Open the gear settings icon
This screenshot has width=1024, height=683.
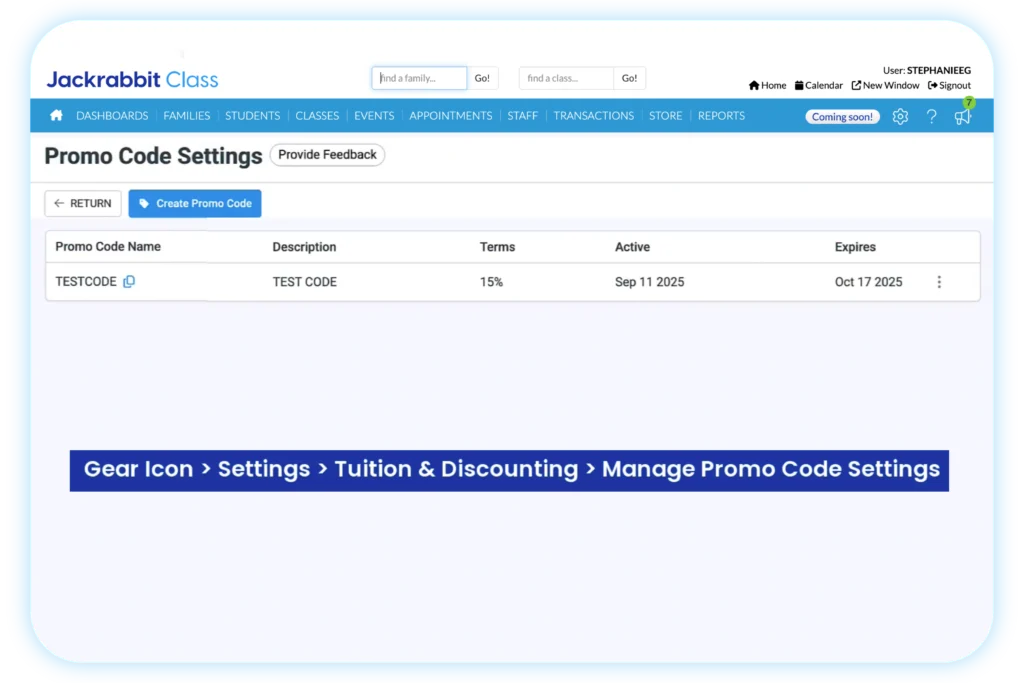(x=900, y=117)
